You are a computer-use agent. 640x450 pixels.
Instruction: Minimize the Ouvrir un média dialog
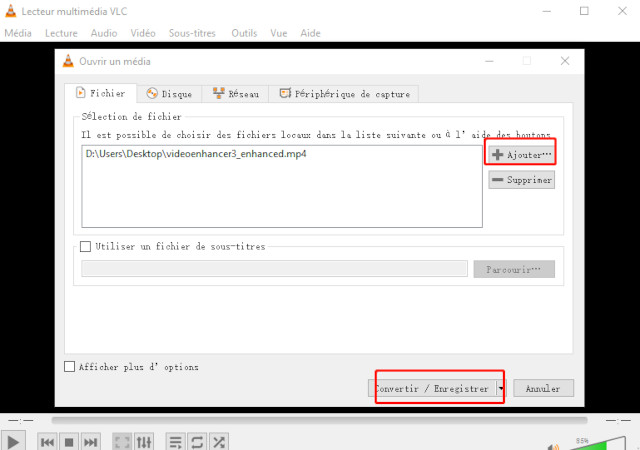click(x=489, y=61)
